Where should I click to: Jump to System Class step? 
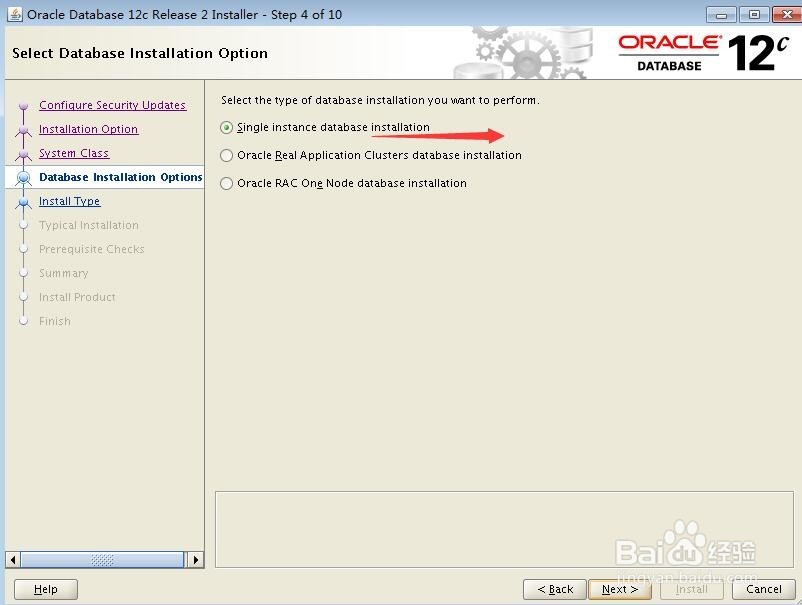pos(74,153)
